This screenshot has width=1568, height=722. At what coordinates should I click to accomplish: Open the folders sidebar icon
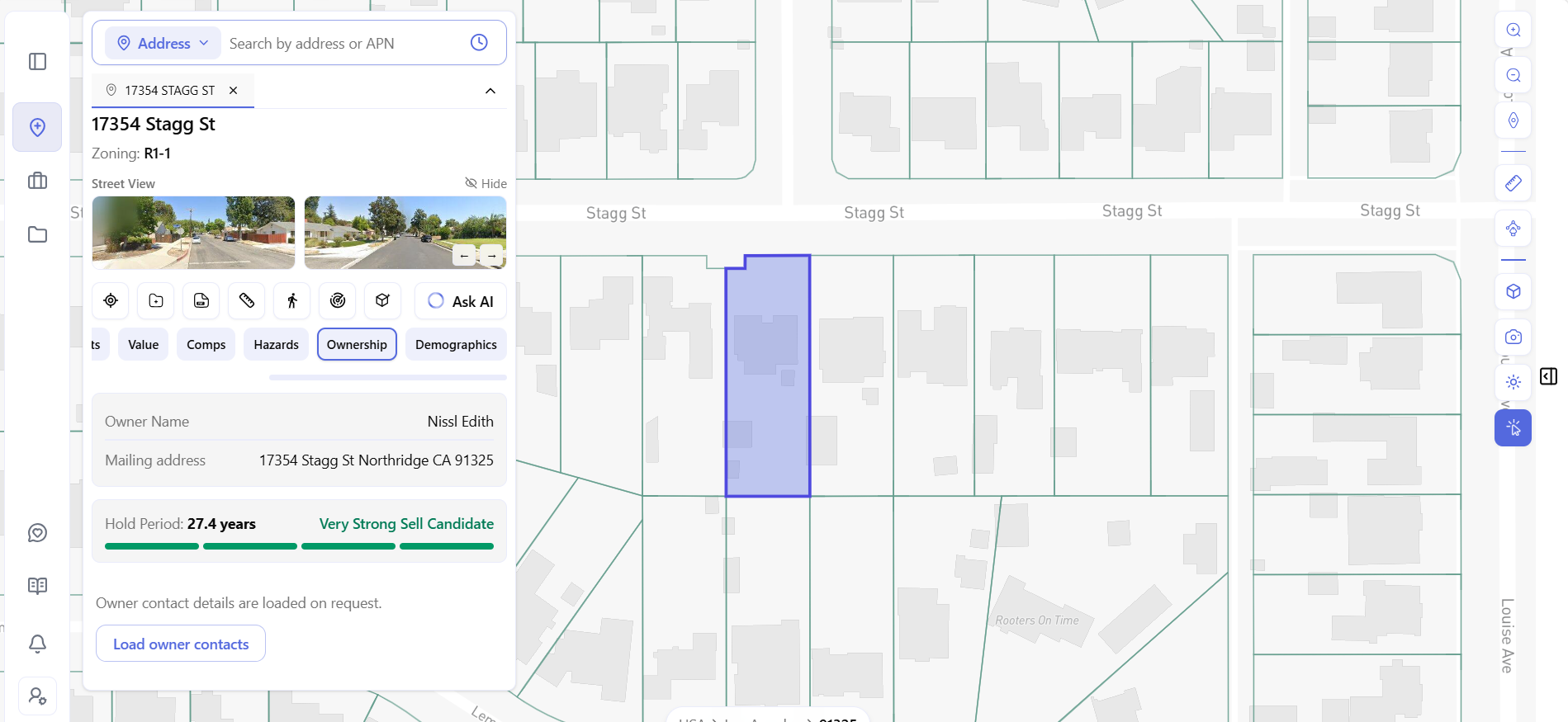(x=37, y=234)
